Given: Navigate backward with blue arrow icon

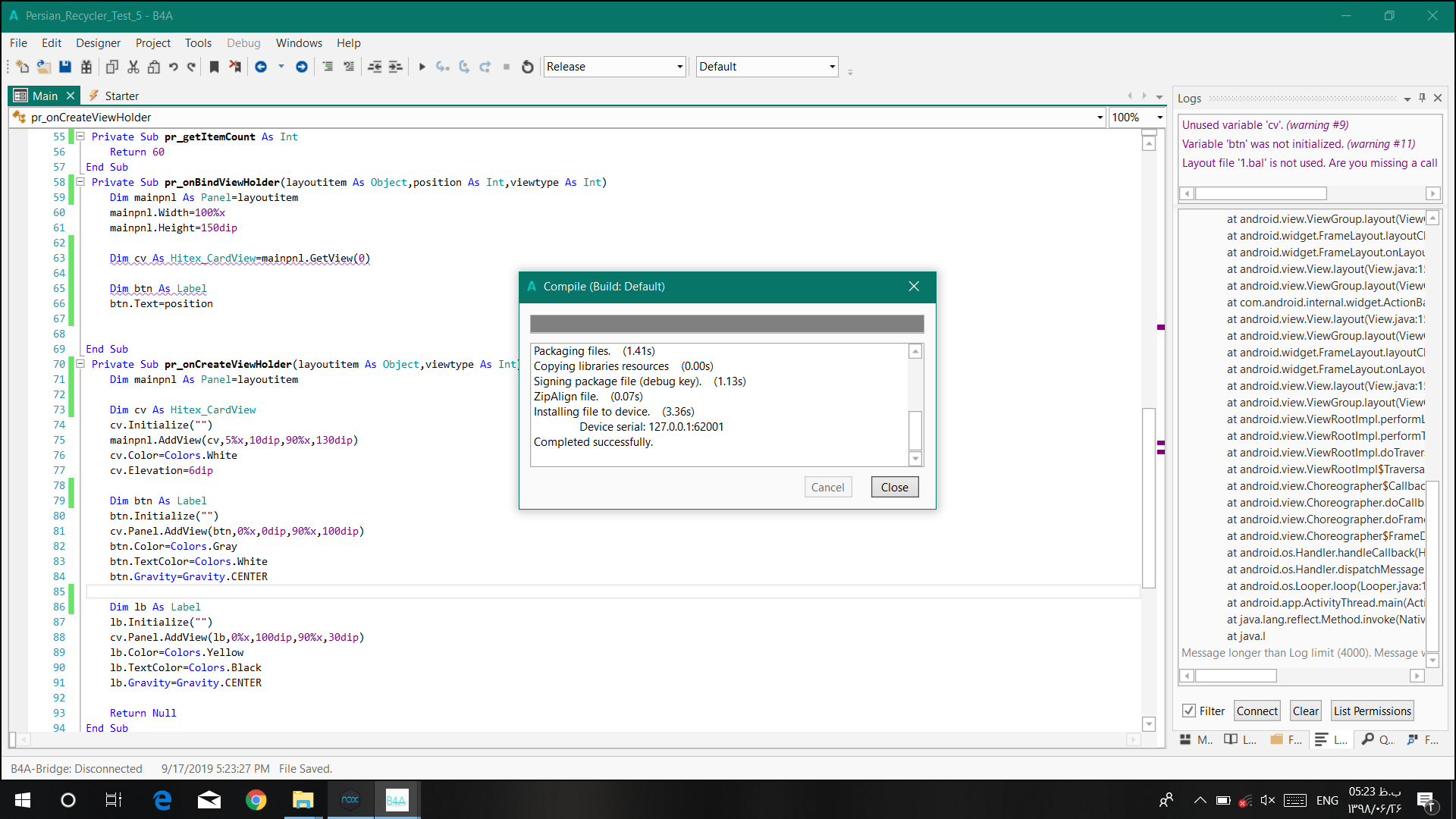Looking at the screenshot, I should [261, 67].
